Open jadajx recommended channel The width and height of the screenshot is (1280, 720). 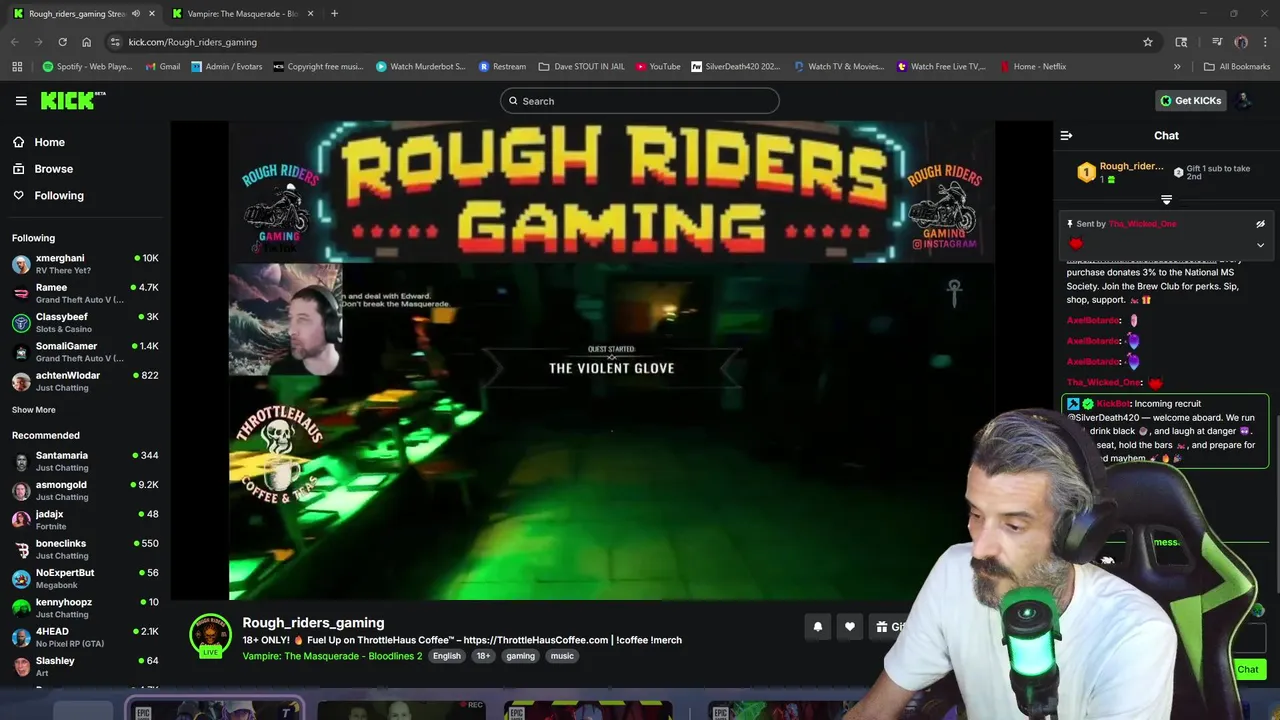84,520
